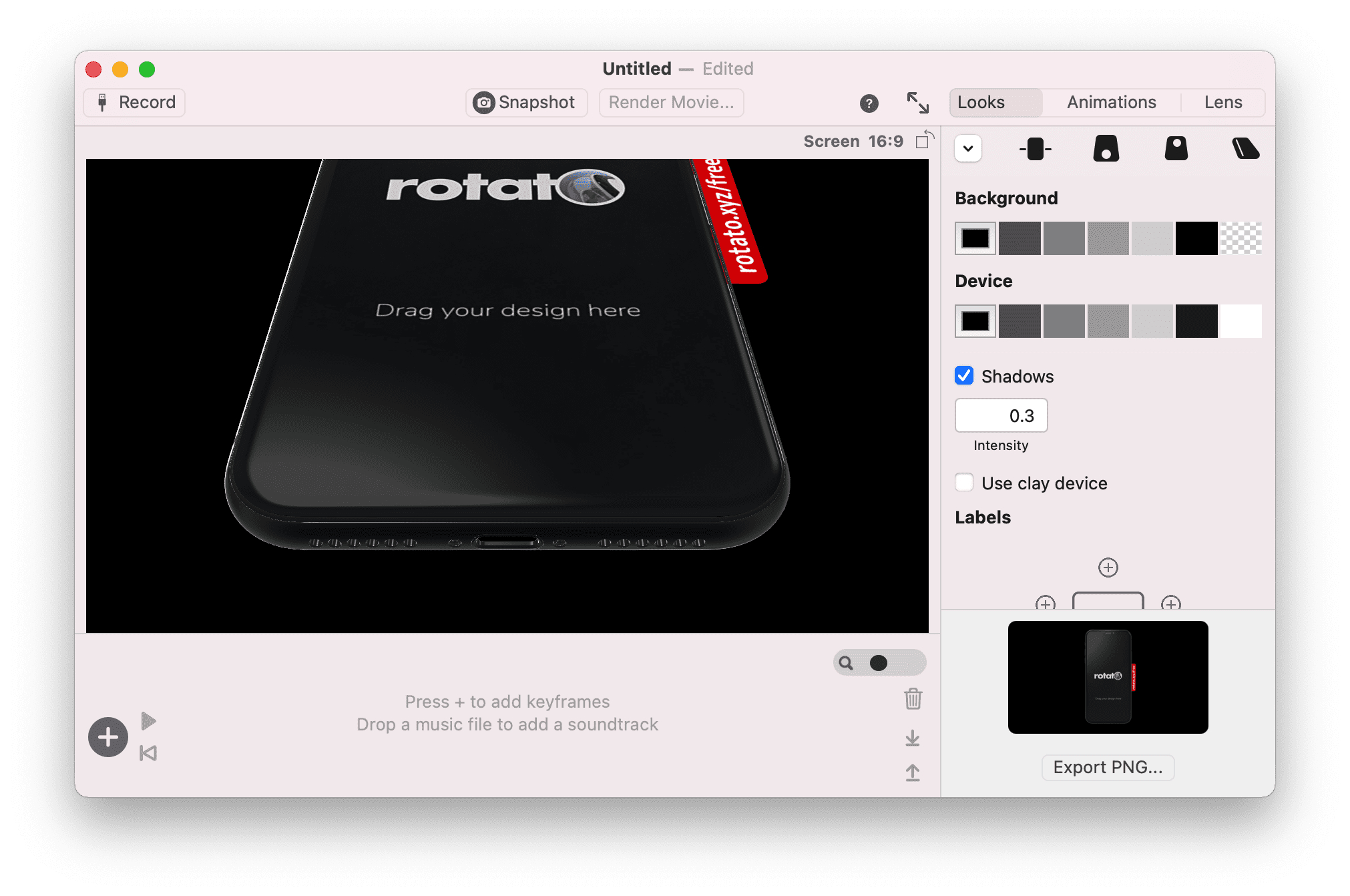The image size is (1350, 896).
Task: Enable Use clay device checkbox
Action: [964, 483]
